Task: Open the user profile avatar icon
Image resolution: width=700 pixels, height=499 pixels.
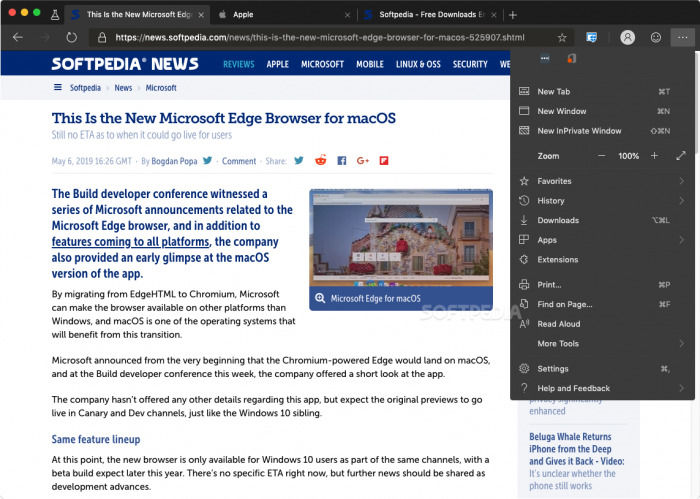Action: coord(627,37)
